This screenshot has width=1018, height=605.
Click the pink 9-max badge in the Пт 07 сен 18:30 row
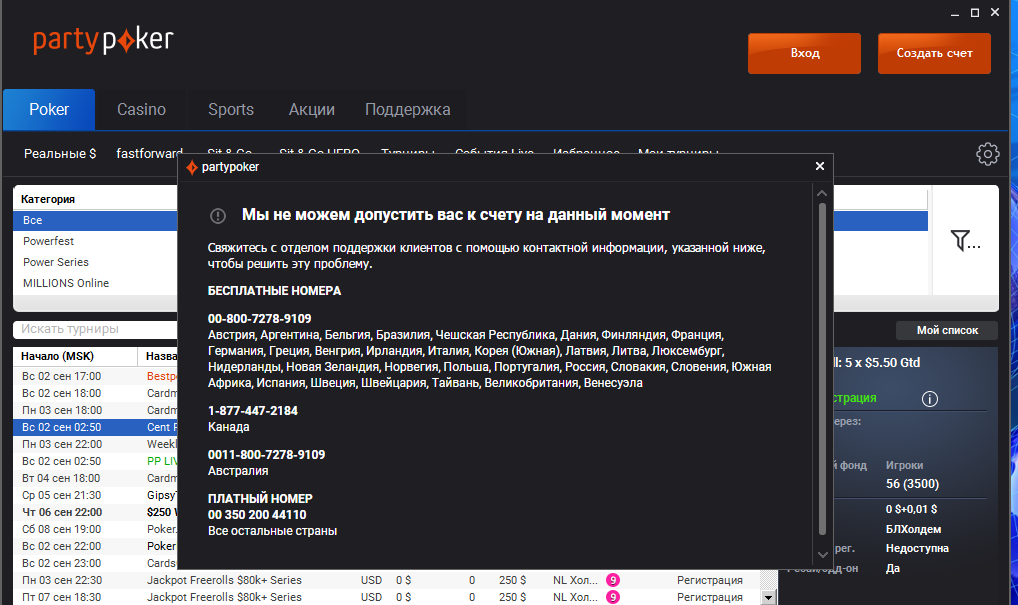pos(613,597)
